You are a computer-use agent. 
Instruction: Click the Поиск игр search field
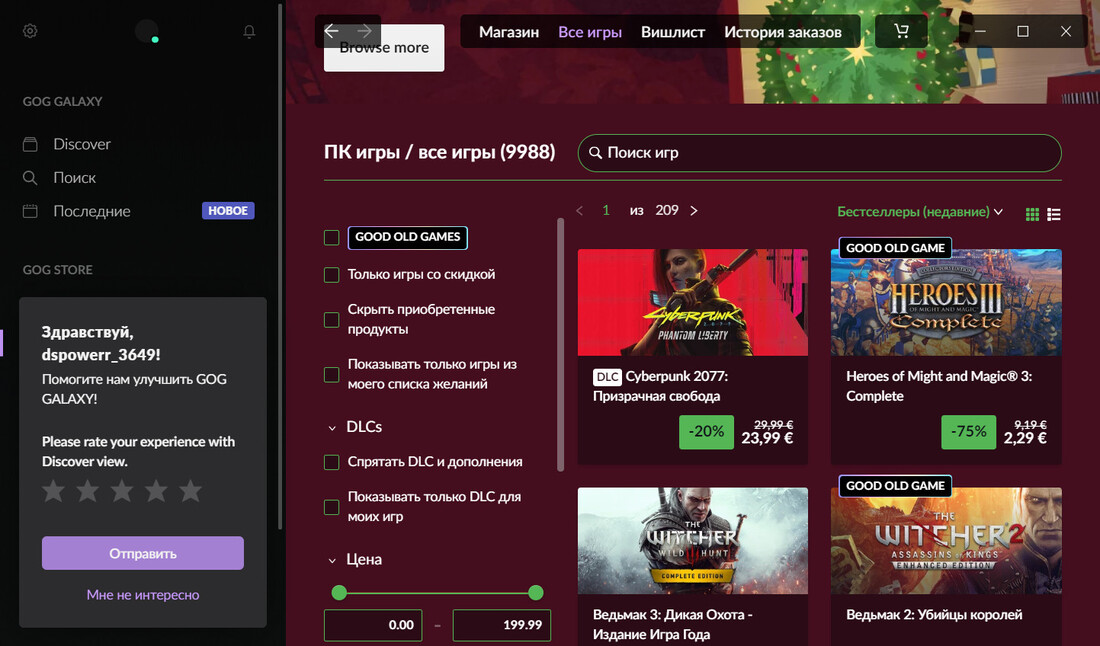coord(819,153)
